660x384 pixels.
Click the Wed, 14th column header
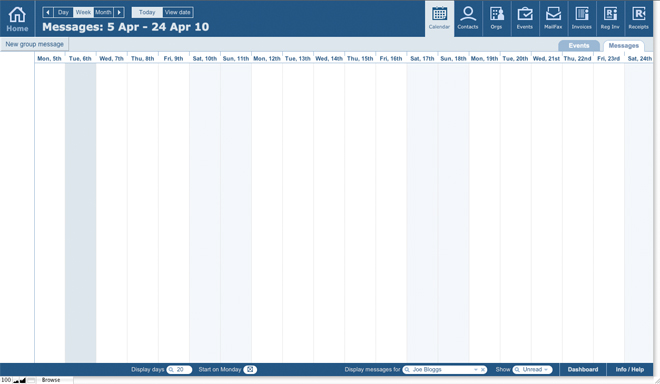pos(329,59)
